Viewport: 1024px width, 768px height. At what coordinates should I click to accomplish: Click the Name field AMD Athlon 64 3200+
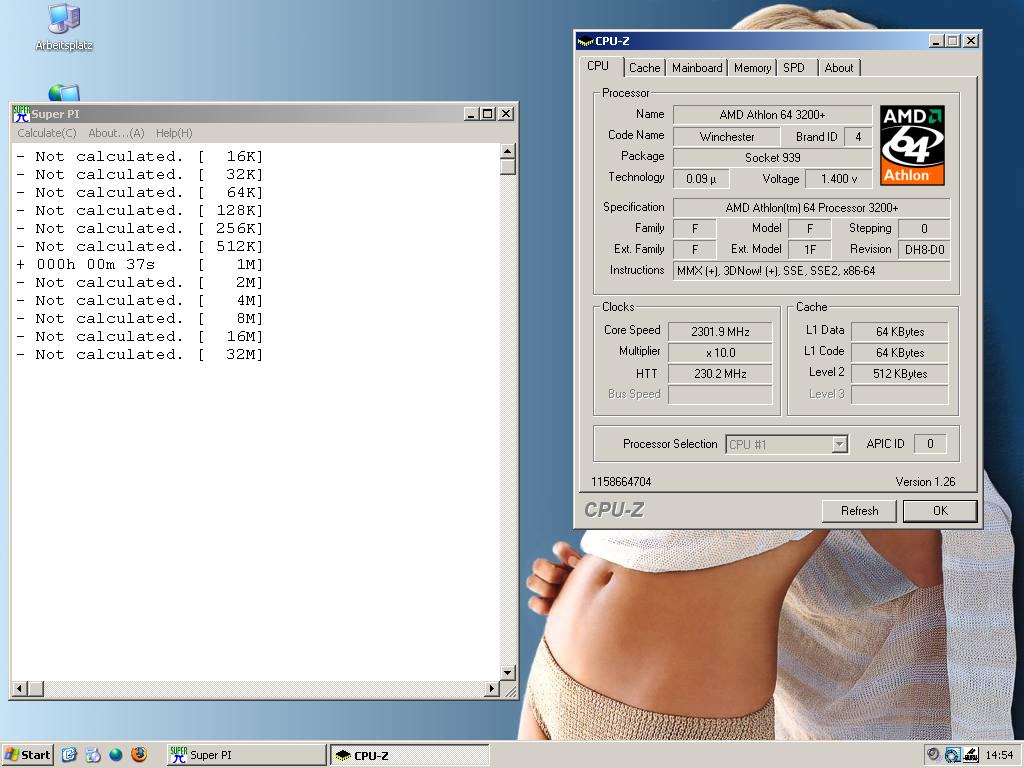point(773,115)
